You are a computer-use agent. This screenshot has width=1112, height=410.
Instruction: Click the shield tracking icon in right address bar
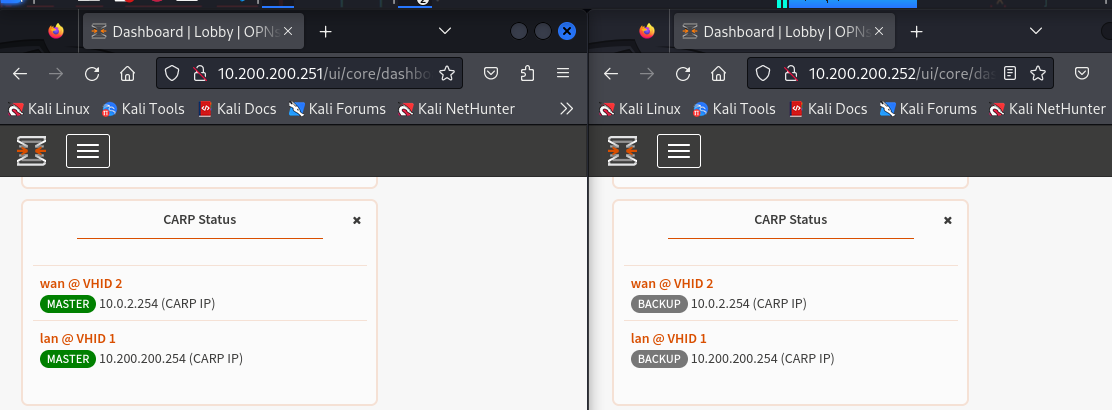pos(763,73)
